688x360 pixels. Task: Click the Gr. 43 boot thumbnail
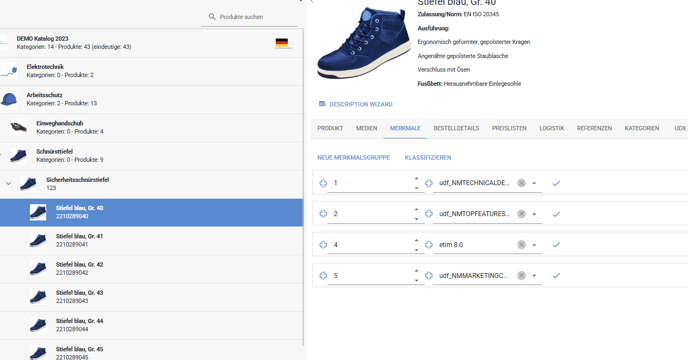coord(38,297)
